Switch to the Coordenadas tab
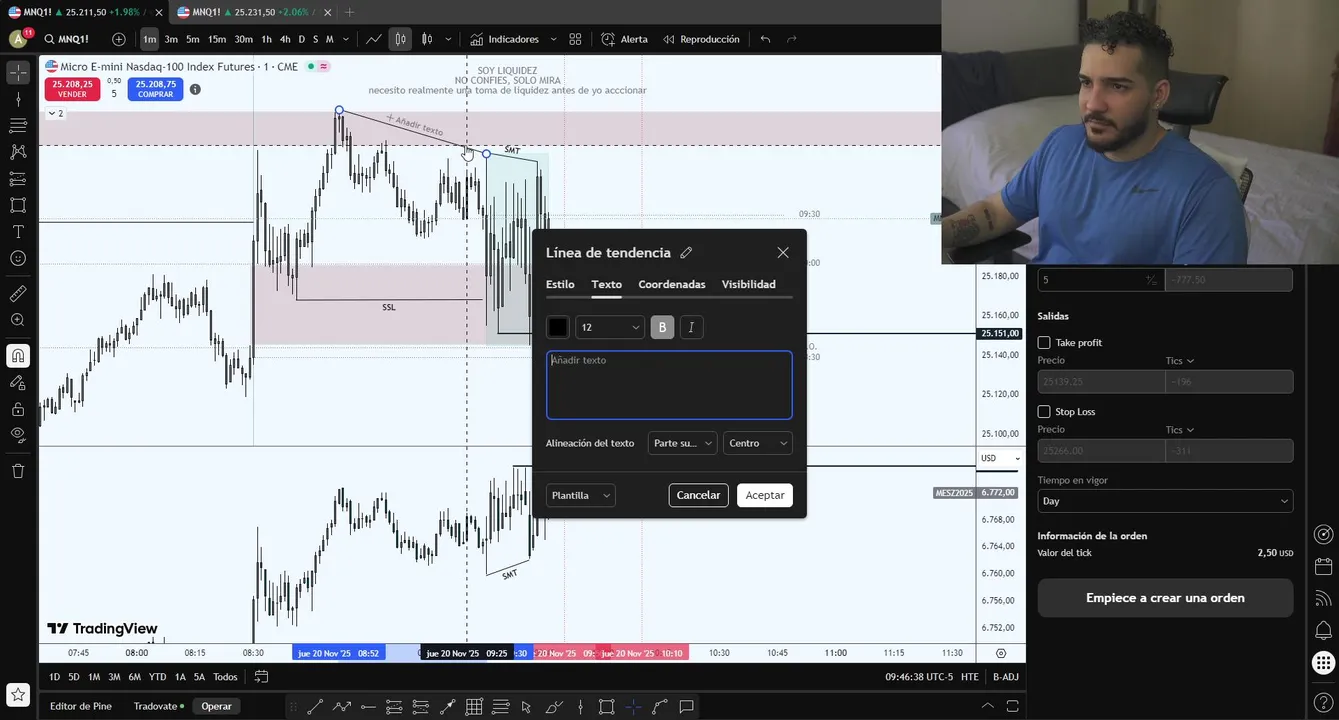 (672, 284)
